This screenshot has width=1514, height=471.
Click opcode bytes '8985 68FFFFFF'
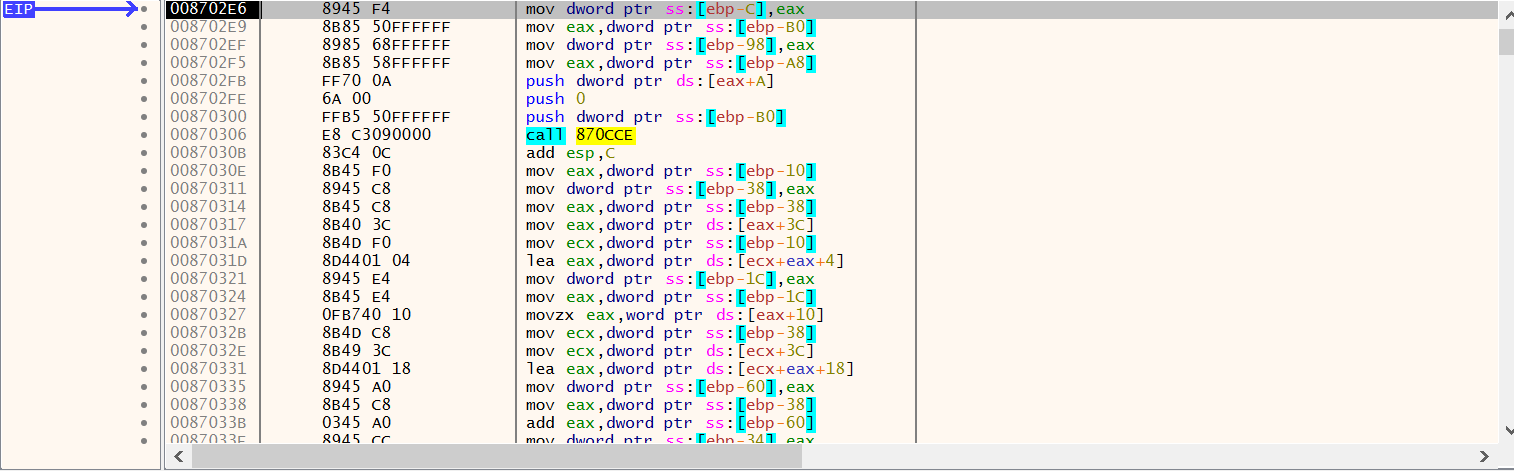[385, 45]
